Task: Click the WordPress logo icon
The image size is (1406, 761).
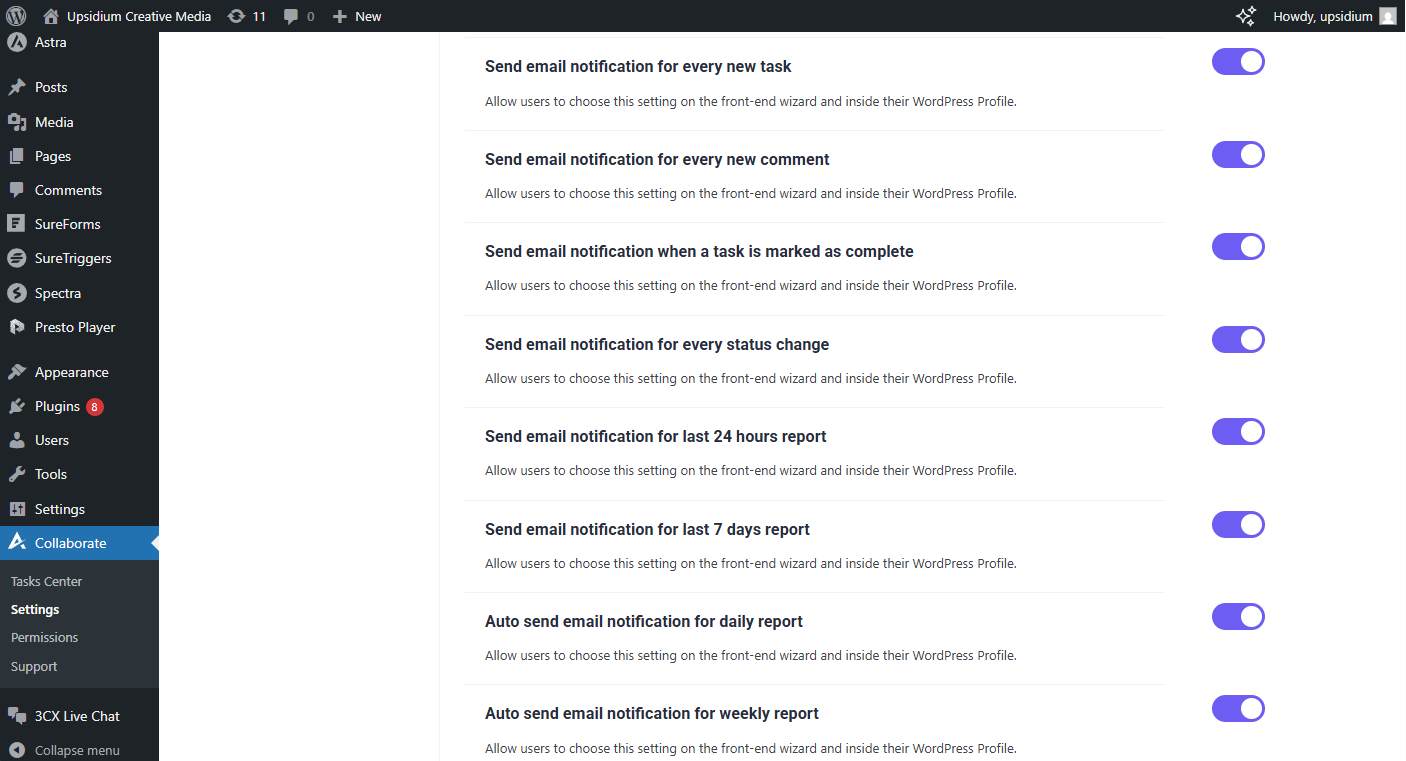Action: (x=16, y=16)
